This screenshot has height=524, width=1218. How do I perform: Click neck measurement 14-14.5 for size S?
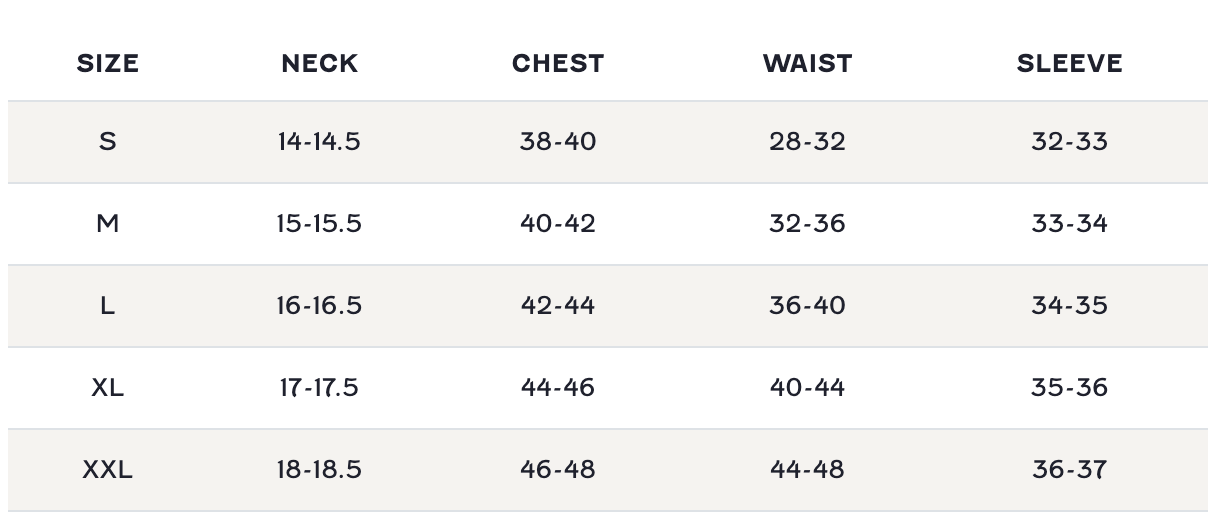pos(319,141)
